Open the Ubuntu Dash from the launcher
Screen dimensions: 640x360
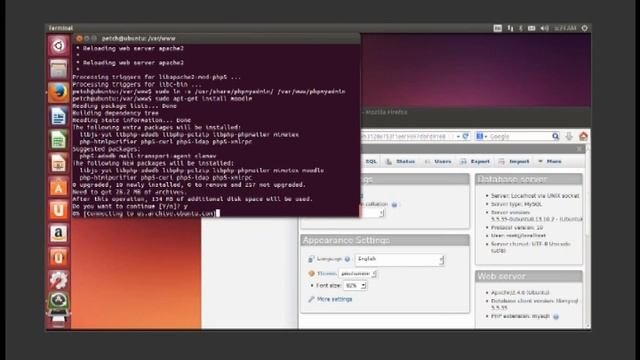(x=58, y=46)
